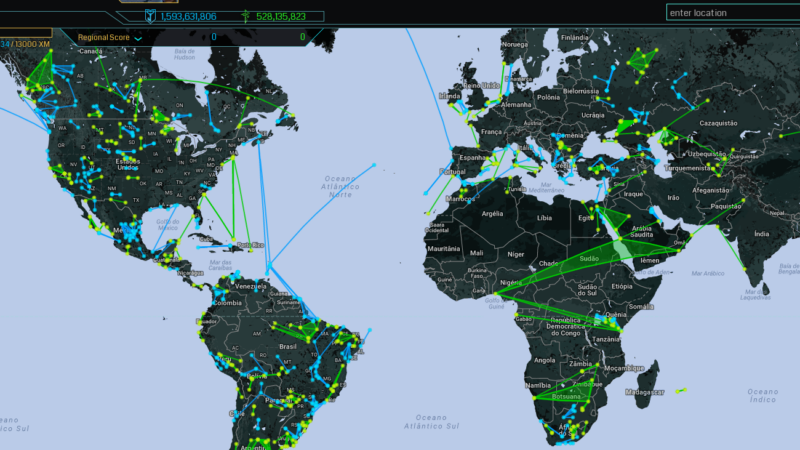The image size is (800, 450).
Task: Click the Enlightened green faction icon
Action: pyautogui.click(x=245, y=16)
